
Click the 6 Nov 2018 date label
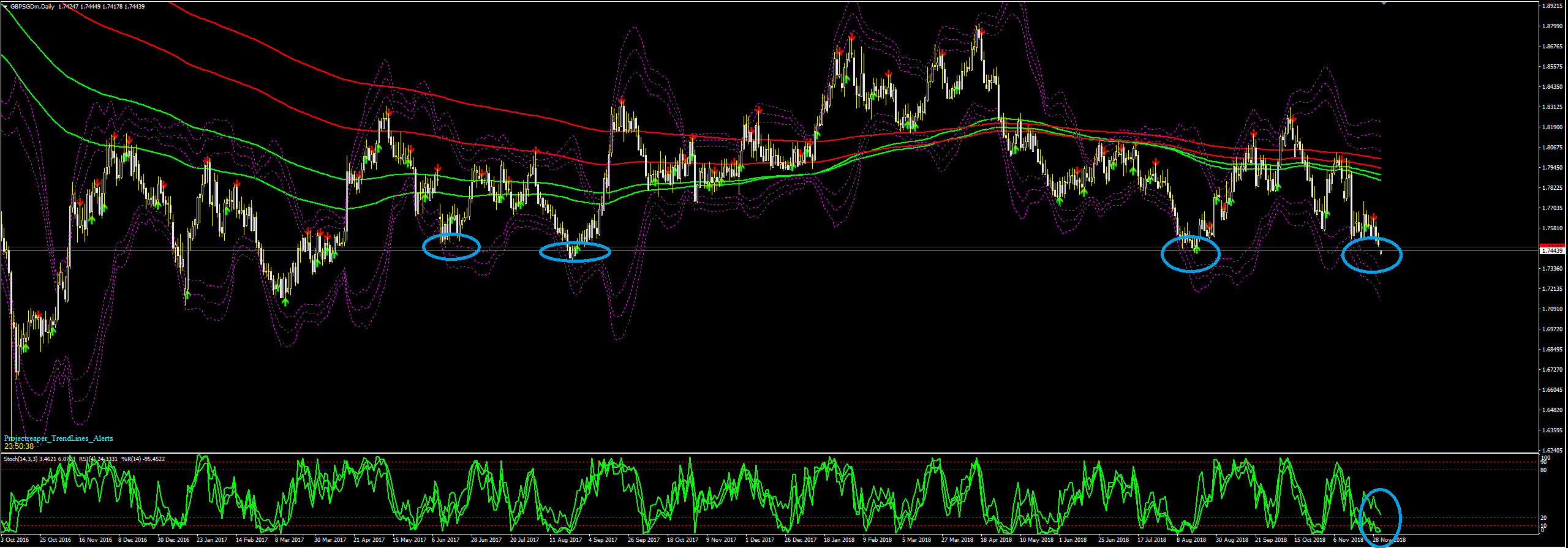(1348, 540)
